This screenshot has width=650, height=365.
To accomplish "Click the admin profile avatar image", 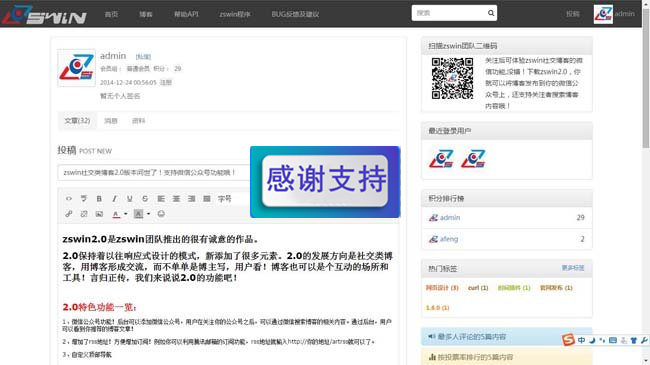I will point(76,68).
